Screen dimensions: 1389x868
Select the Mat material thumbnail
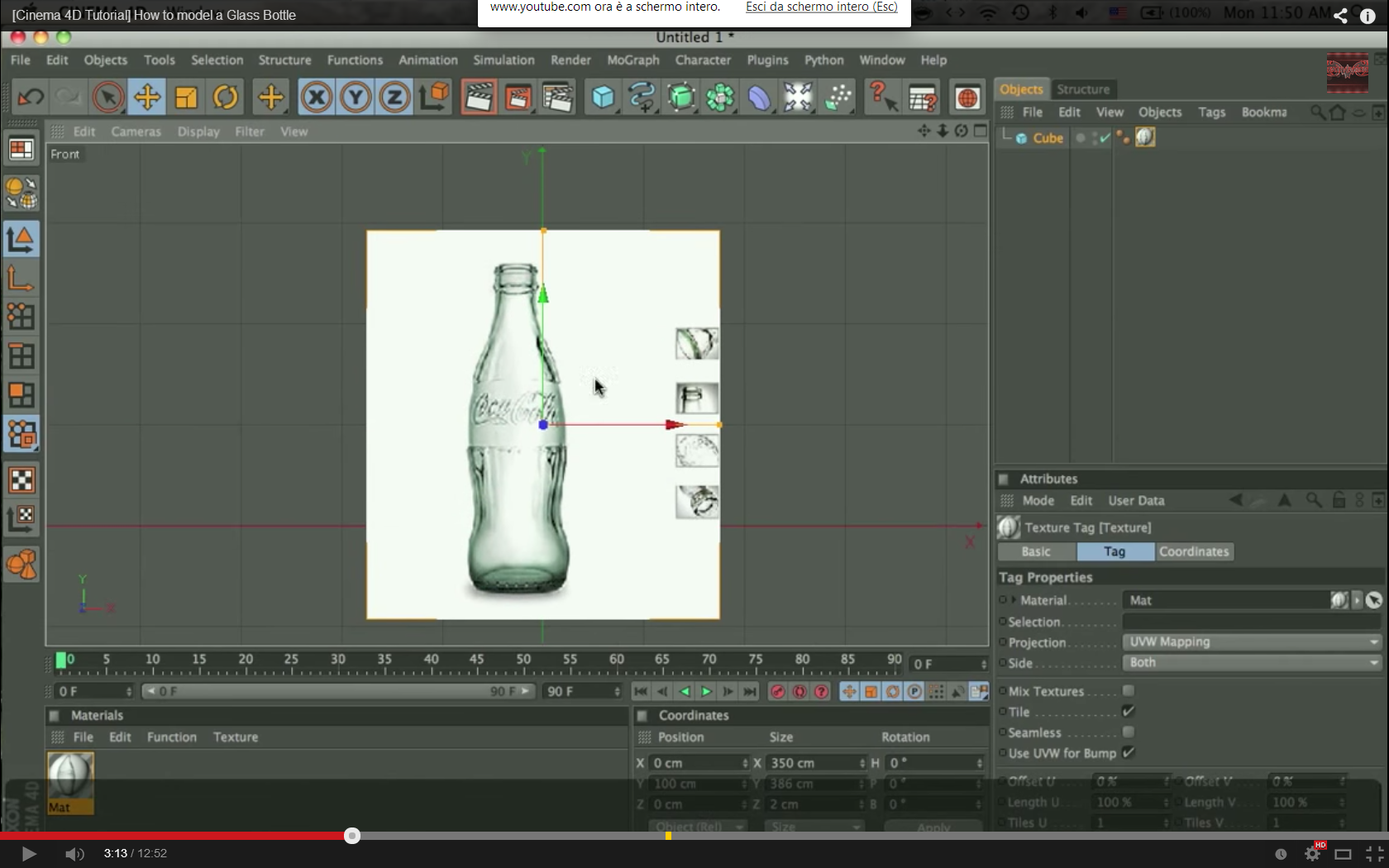(x=70, y=775)
